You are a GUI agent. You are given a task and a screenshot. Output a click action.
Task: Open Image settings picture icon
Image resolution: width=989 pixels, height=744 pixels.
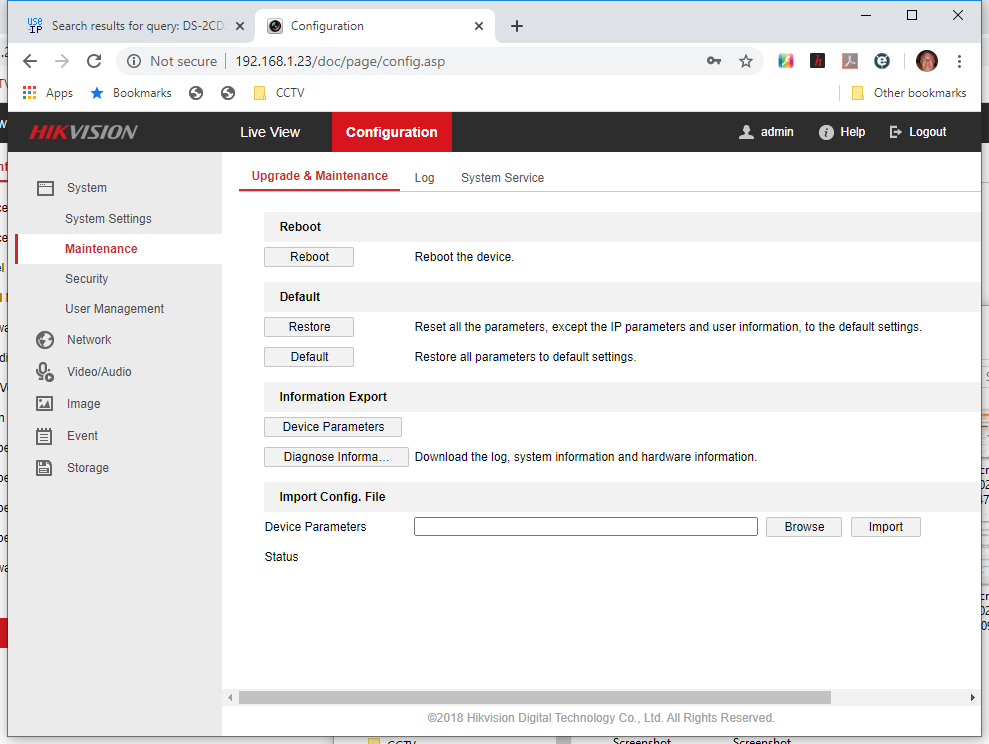pos(45,404)
